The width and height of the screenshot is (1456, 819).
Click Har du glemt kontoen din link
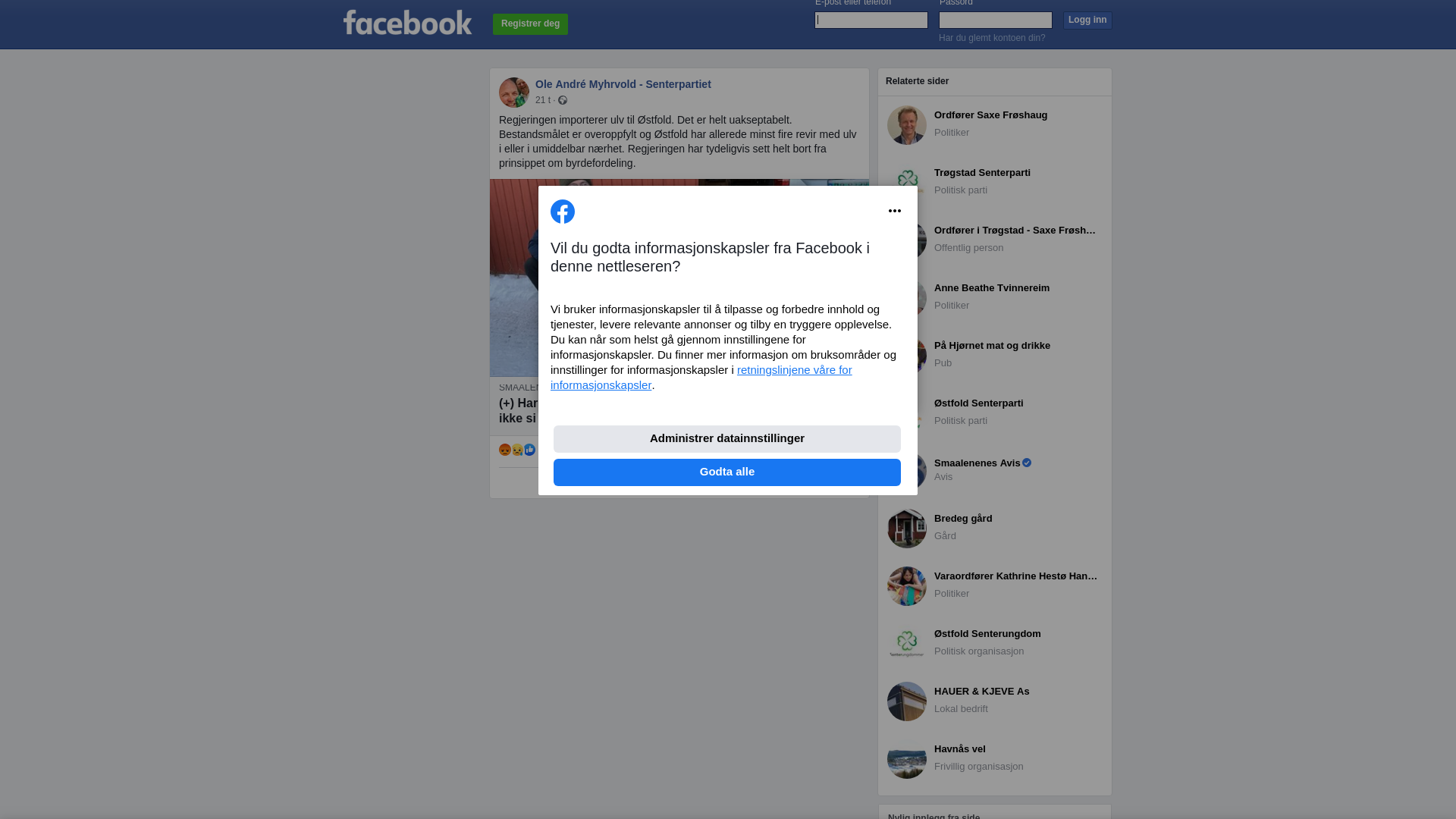click(x=992, y=38)
